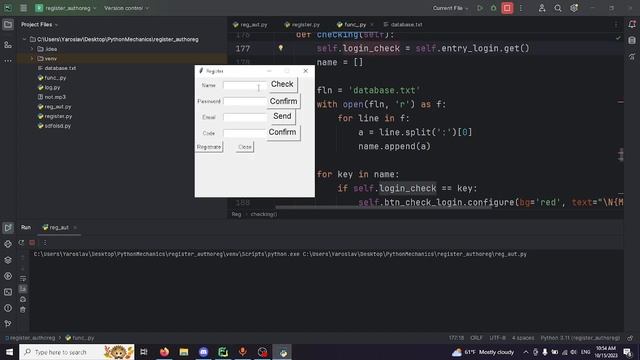Open Search Everywhere magnifier icon
640x360 pixels.
coord(558,8)
